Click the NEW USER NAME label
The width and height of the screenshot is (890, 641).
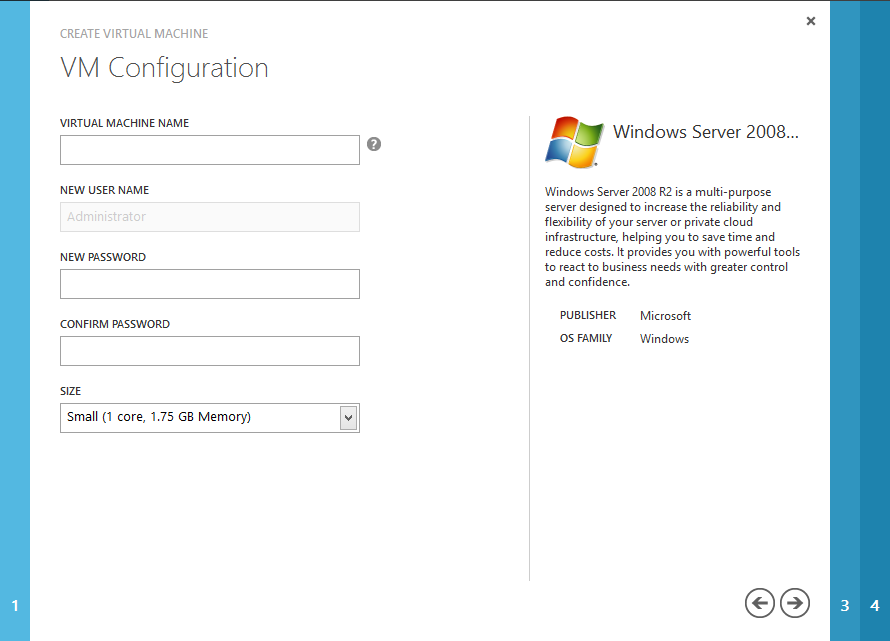[104, 190]
